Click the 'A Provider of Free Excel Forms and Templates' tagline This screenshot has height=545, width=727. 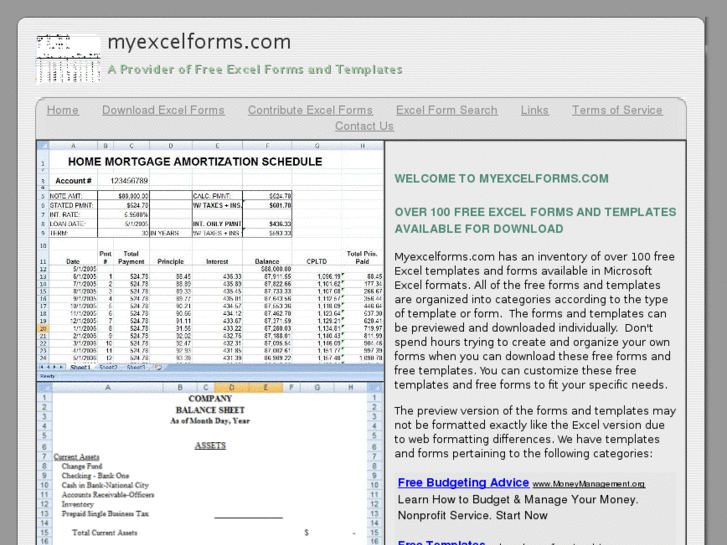pyautogui.click(x=255, y=70)
